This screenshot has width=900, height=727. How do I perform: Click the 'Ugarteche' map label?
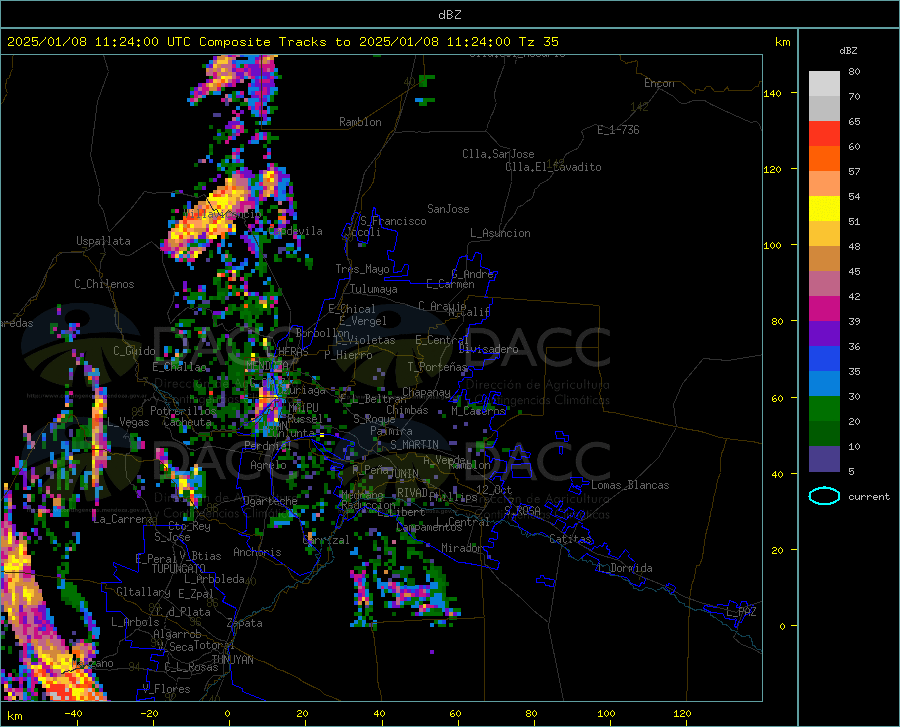coord(270,501)
